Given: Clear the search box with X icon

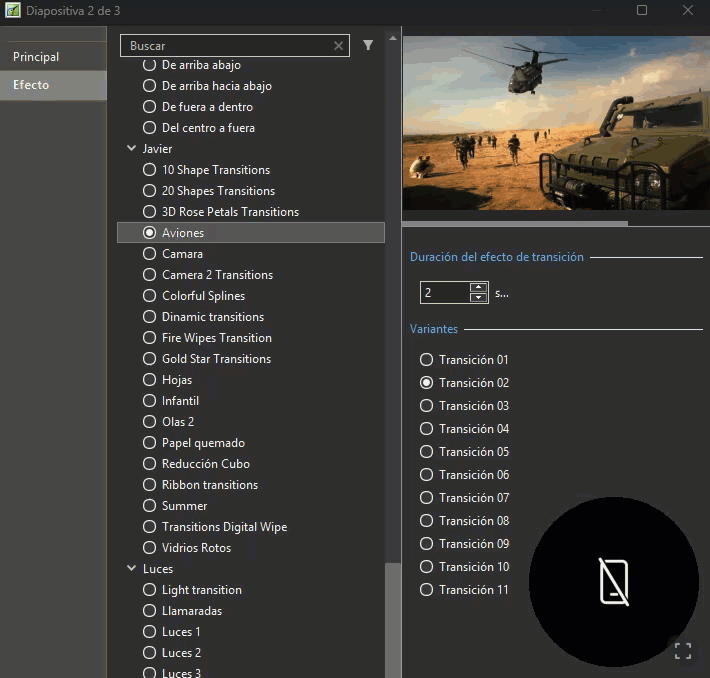Looking at the screenshot, I should click(x=338, y=46).
